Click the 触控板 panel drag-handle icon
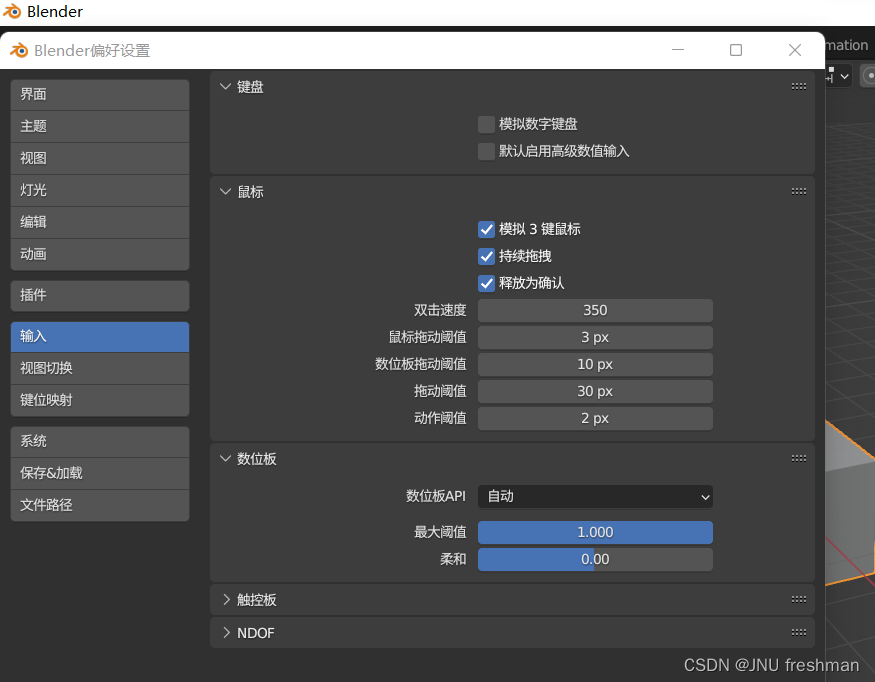875x682 pixels. tap(799, 599)
